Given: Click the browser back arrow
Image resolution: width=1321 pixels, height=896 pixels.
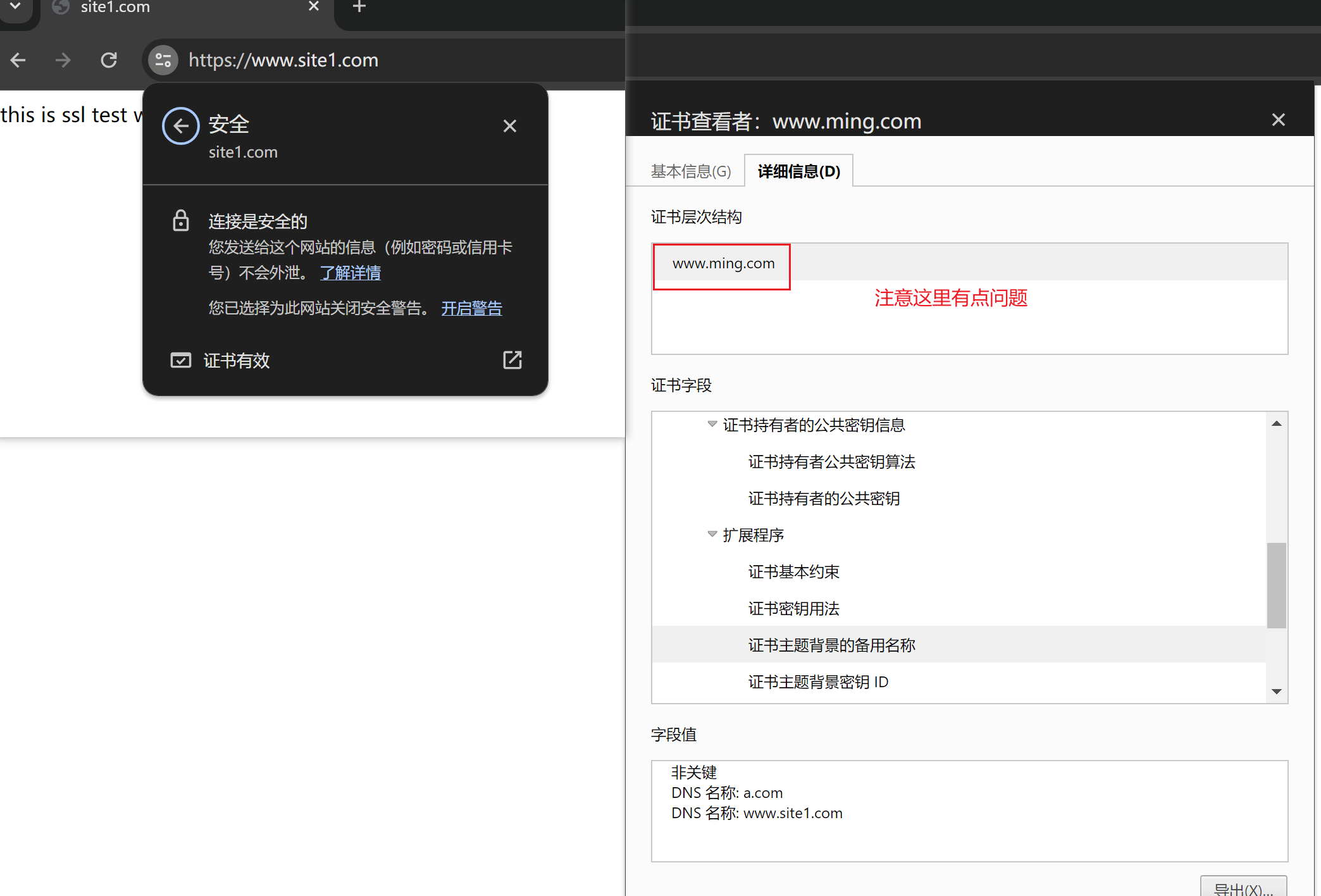Looking at the screenshot, I should pyautogui.click(x=18, y=60).
